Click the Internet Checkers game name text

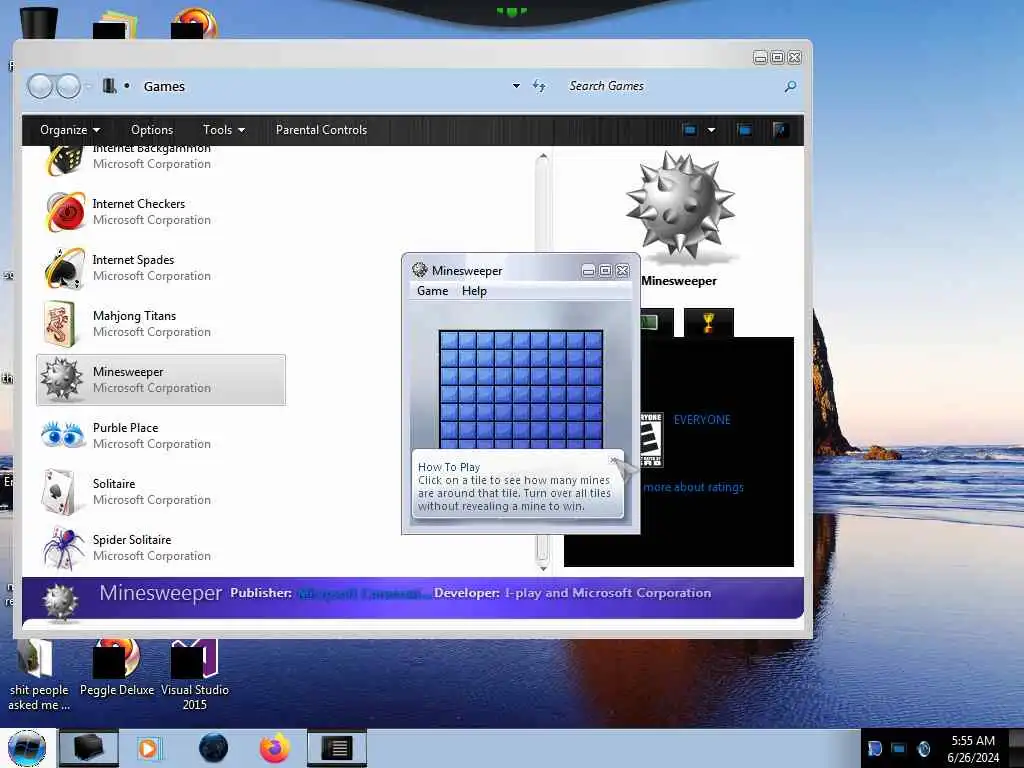pyautogui.click(x=138, y=204)
